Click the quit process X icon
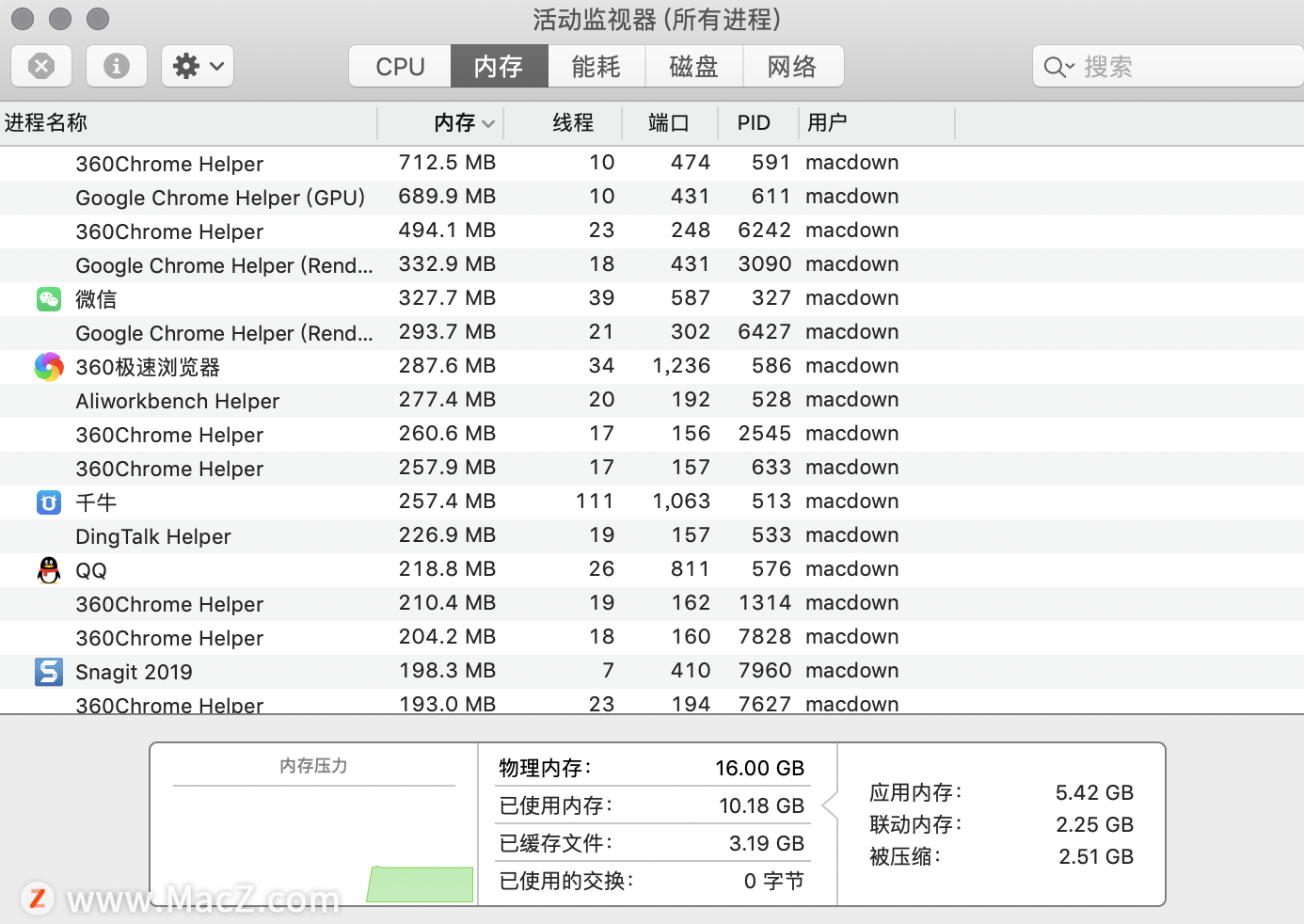 coord(41,66)
